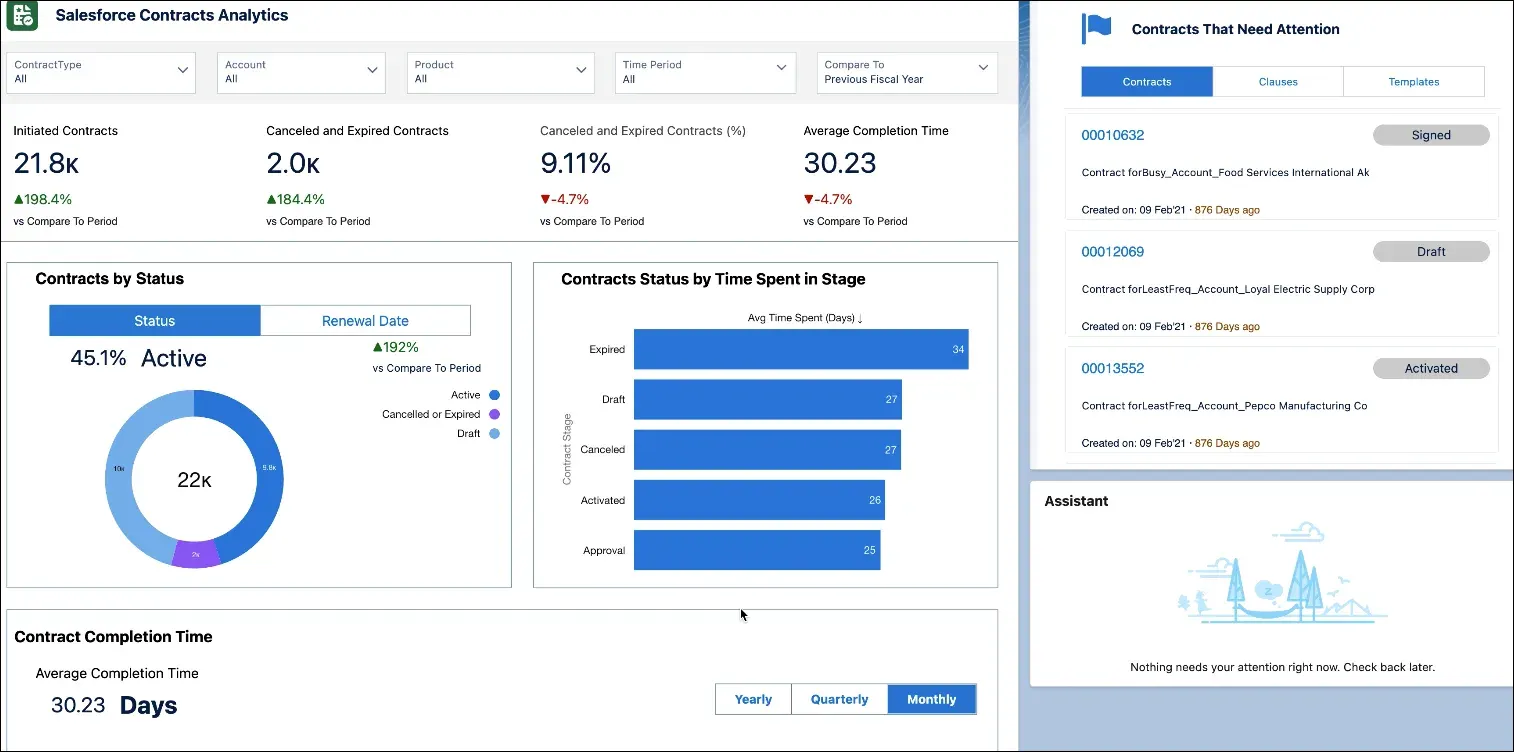Screen dimensions: 1514x752
Task: Select Yearly completion time view
Action: tap(753, 699)
